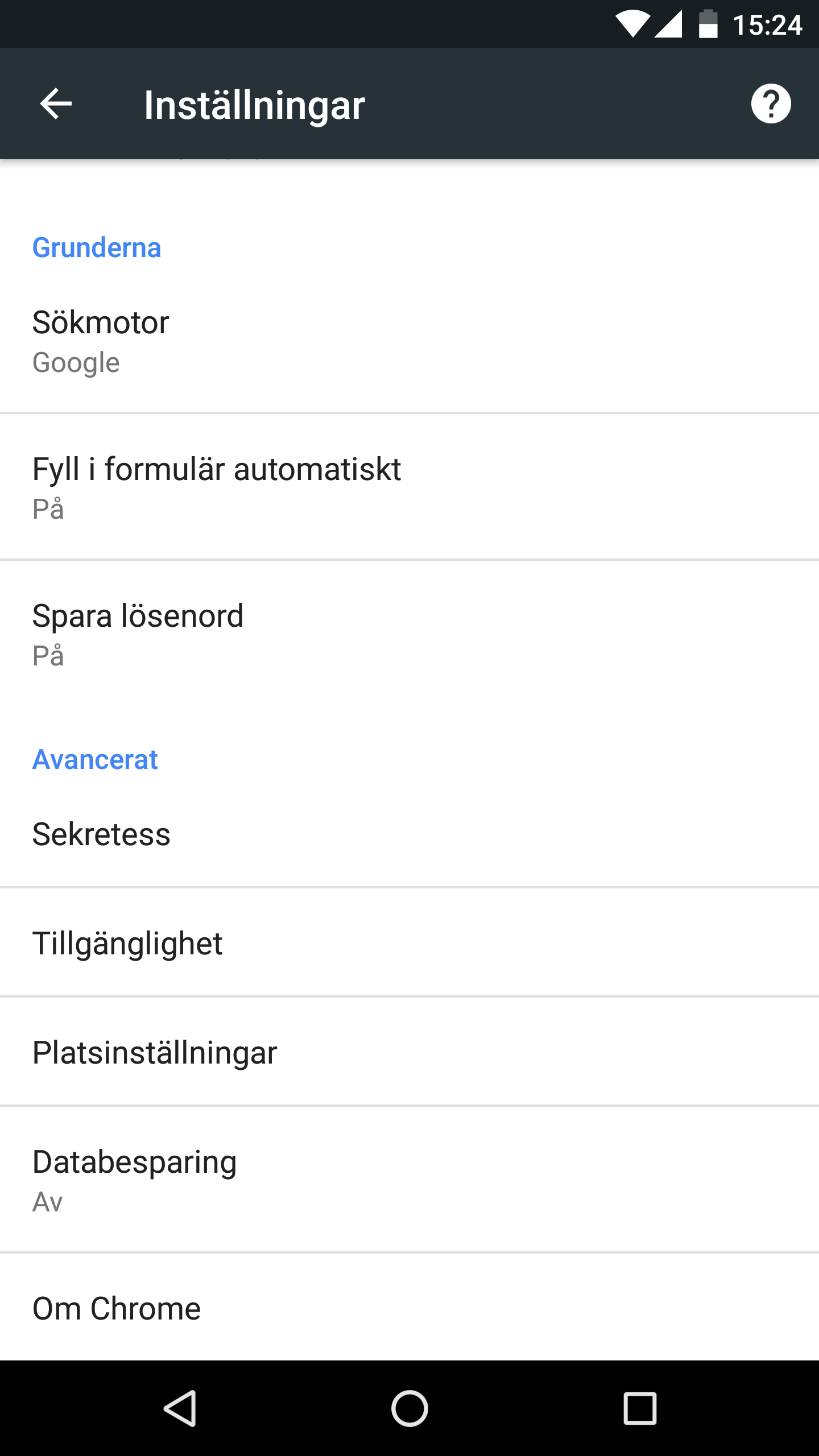This screenshot has width=819, height=1456.
Task: Tap the Wi-Fi status icon
Action: [x=632, y=24]
